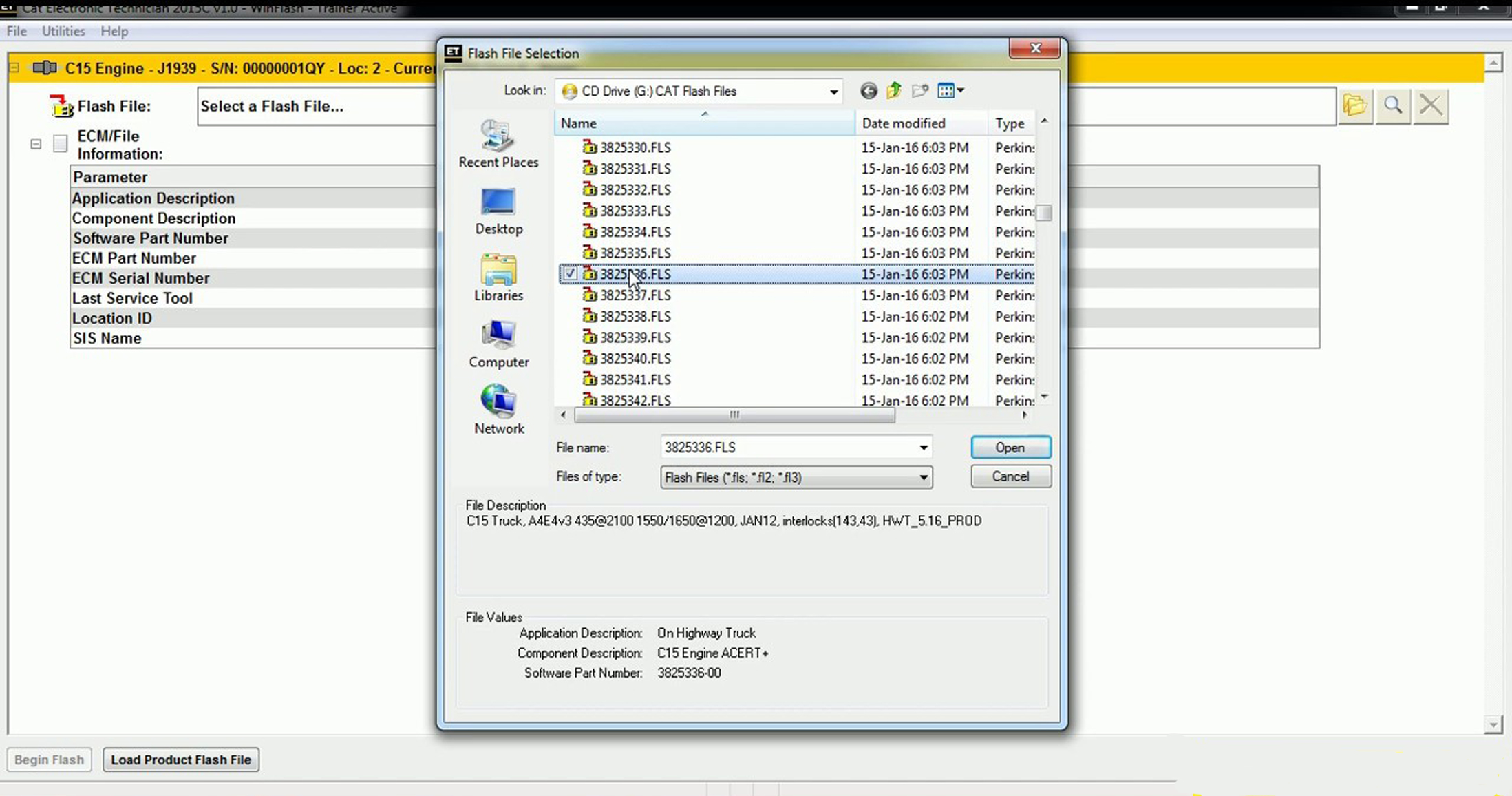The height and width of the screenshot is (796, 1512).
Task: Click the Create New Folder icon
Action: pyautogui.click(x=919, y=91)
